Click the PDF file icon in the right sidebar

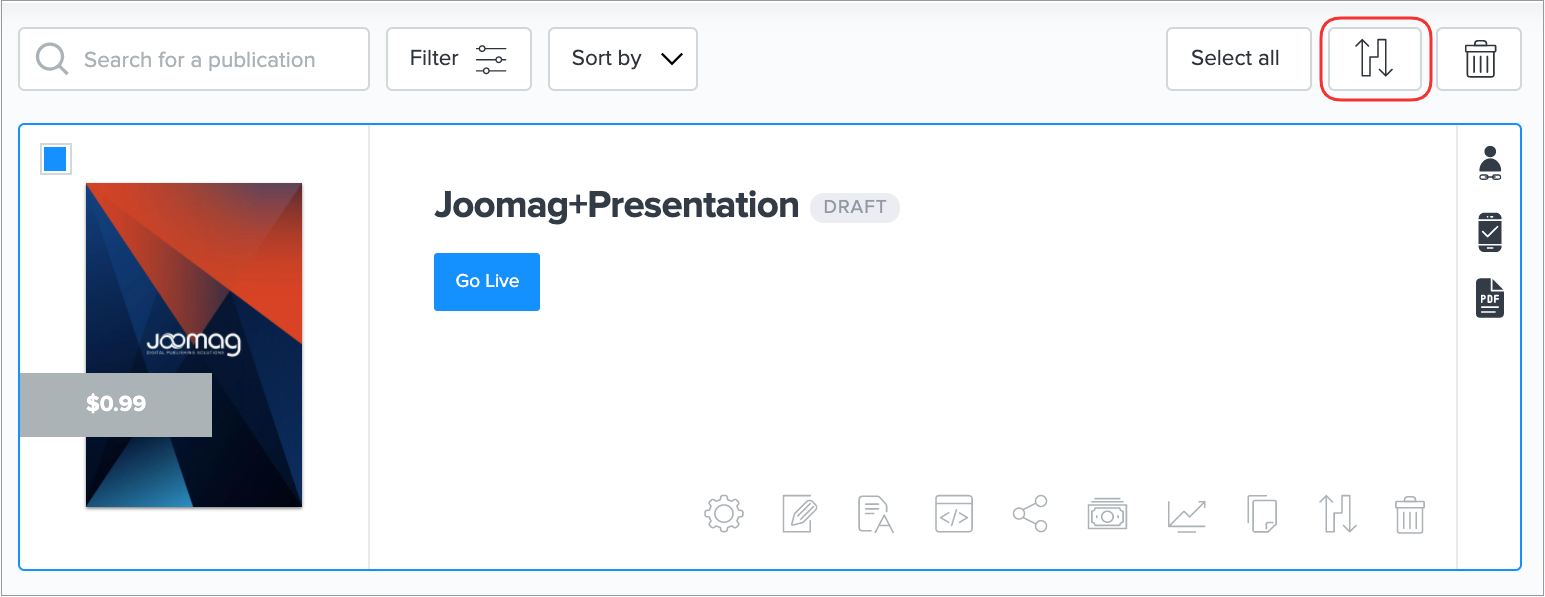coord(1490,298)
